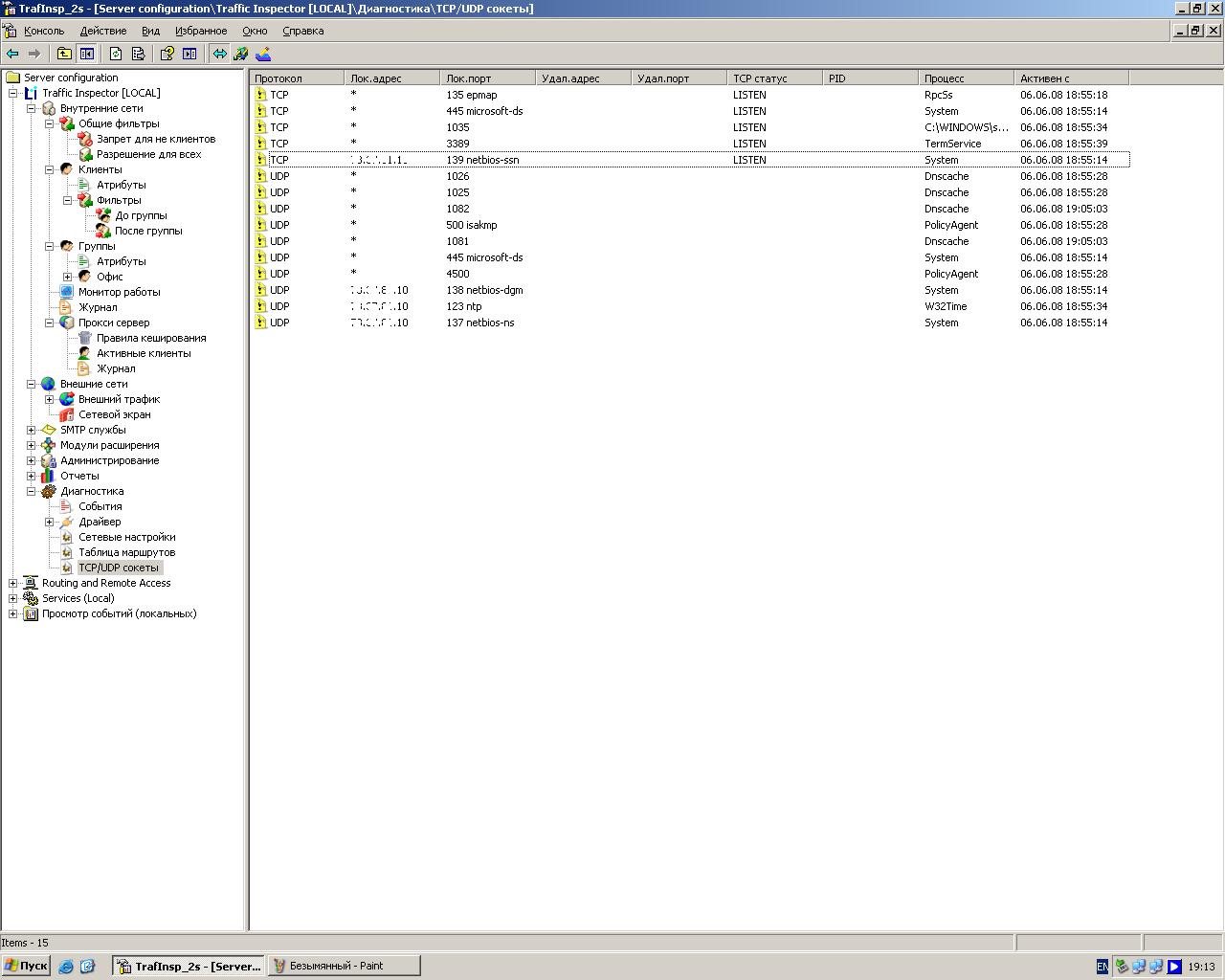The width and height of the screenshot is (1225, 980).
Task: Select the row with 135 epmap
Action: tap(690, 95)
